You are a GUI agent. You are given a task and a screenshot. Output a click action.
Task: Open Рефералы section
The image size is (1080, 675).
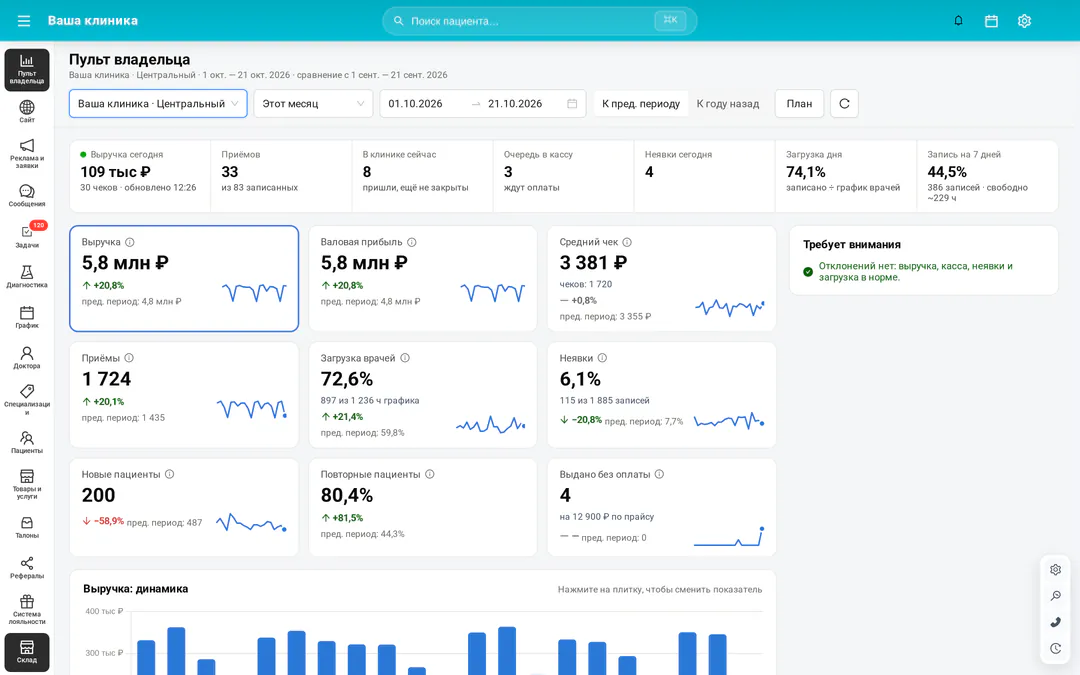27,568
